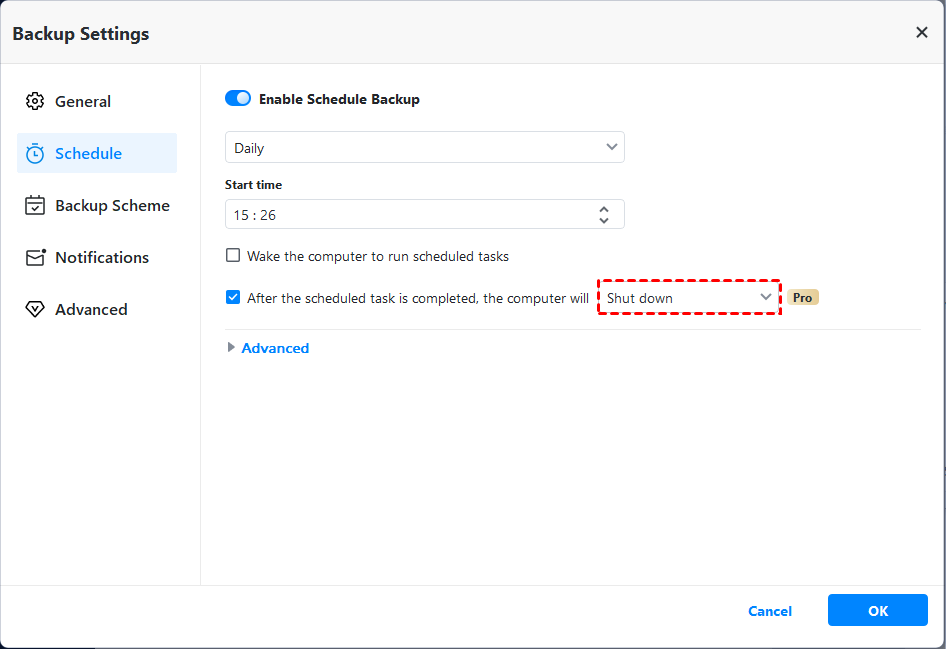Click the Advanced diamond icon
The image size is (946, 649).
coord(35,310)
